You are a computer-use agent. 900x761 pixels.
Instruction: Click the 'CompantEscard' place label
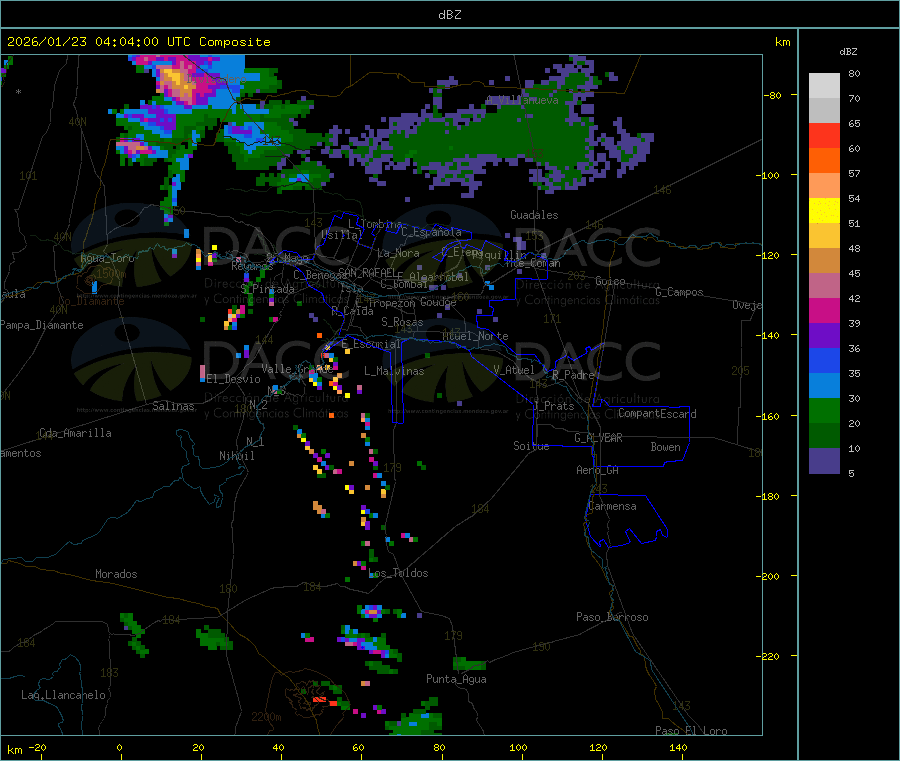click(x=657, y=414)
